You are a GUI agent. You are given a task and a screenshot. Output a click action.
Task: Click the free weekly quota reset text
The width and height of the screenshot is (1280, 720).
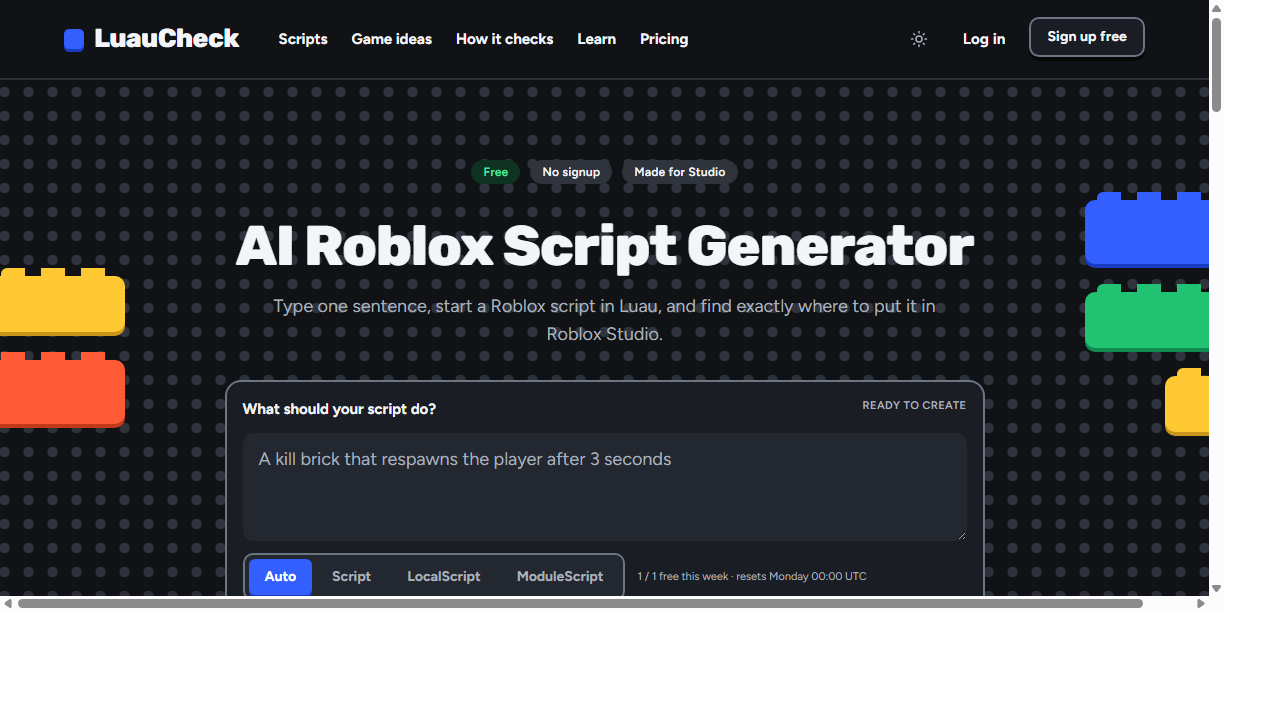[x=752, y=576]
